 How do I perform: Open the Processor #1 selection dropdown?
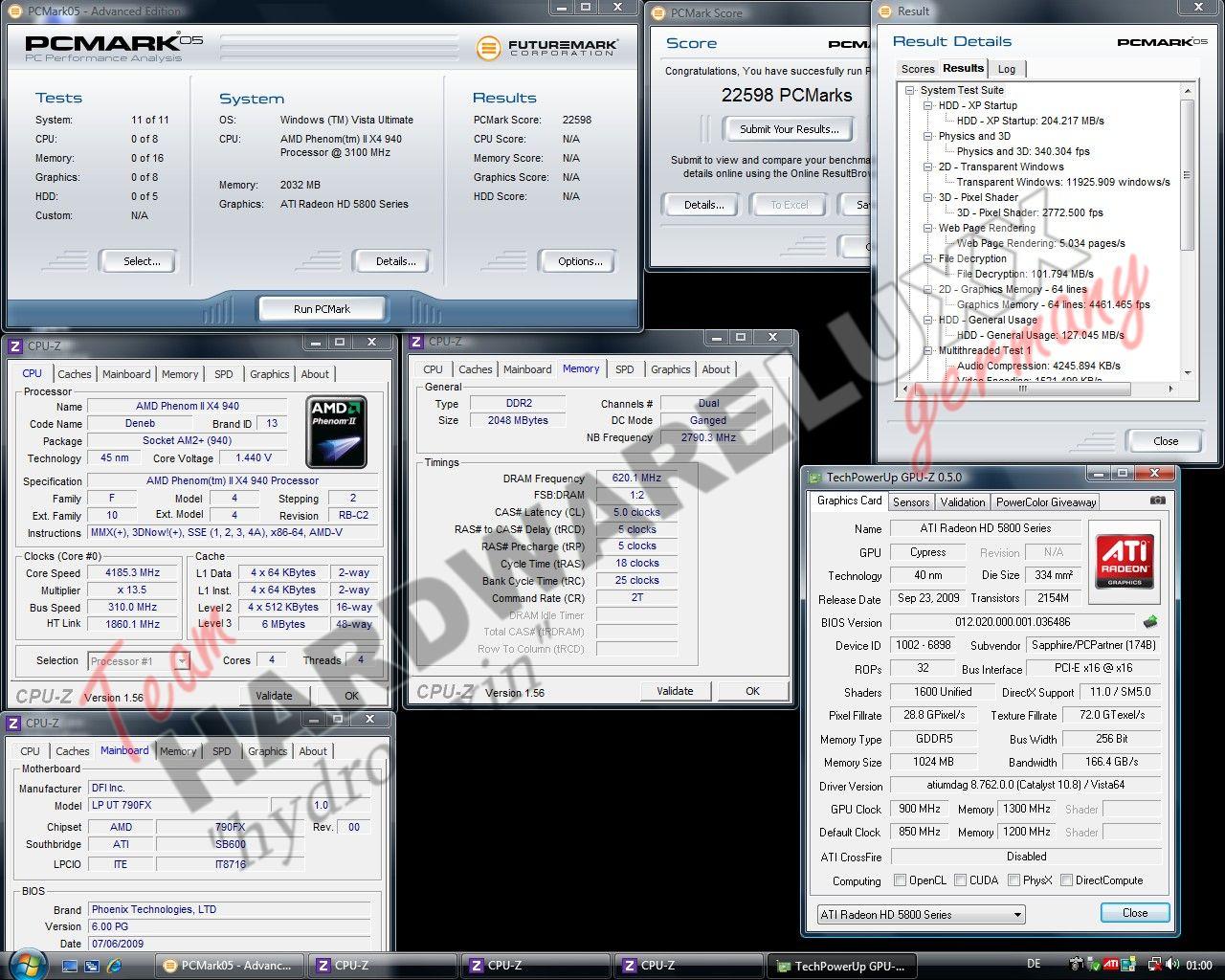139,660
